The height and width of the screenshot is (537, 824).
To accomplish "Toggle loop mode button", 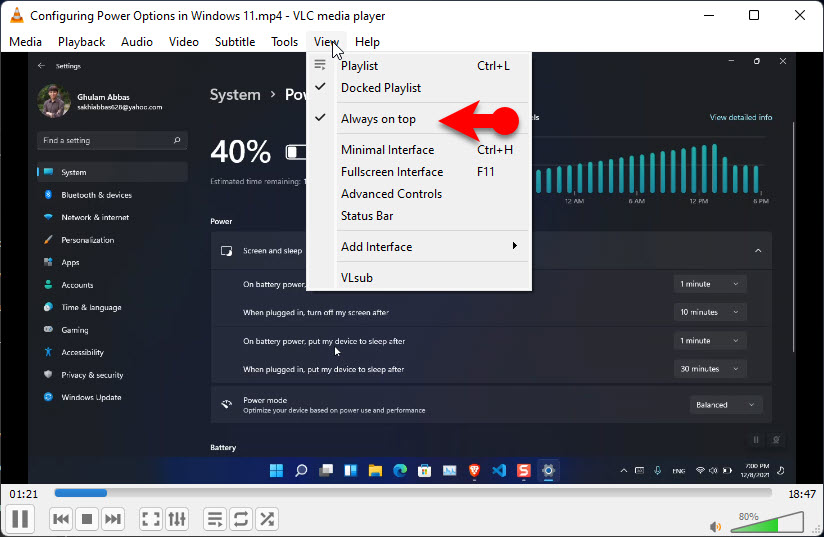I will coord(241,519).
